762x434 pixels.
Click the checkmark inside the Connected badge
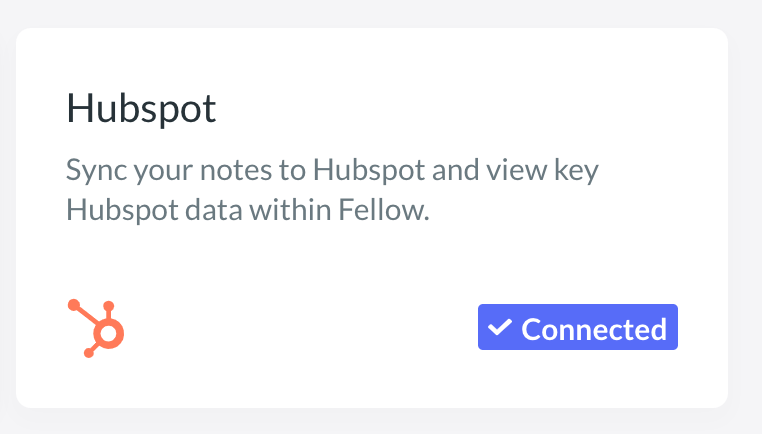[x=500, y=327]
